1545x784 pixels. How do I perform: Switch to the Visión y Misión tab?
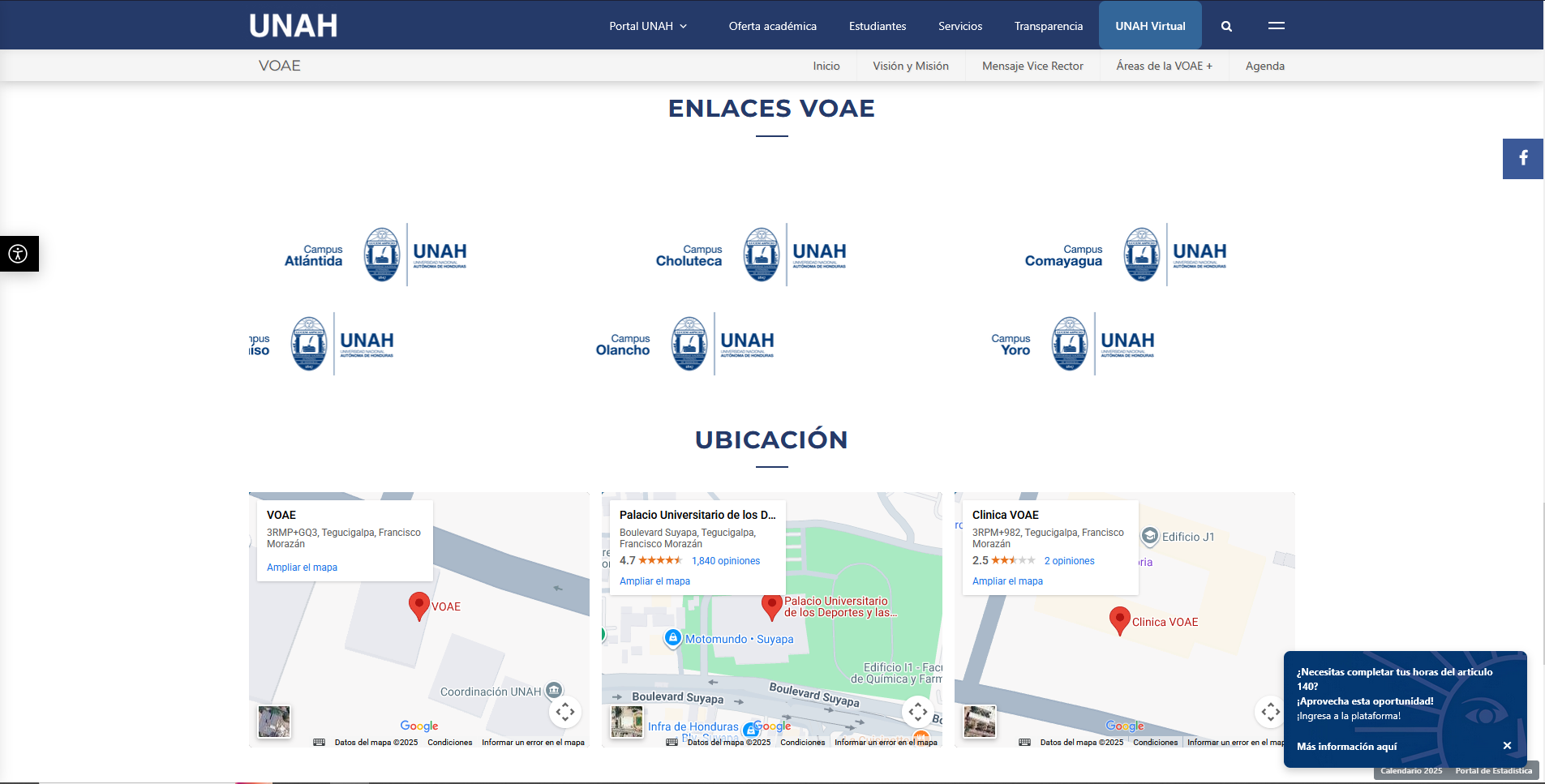[910, 66]
